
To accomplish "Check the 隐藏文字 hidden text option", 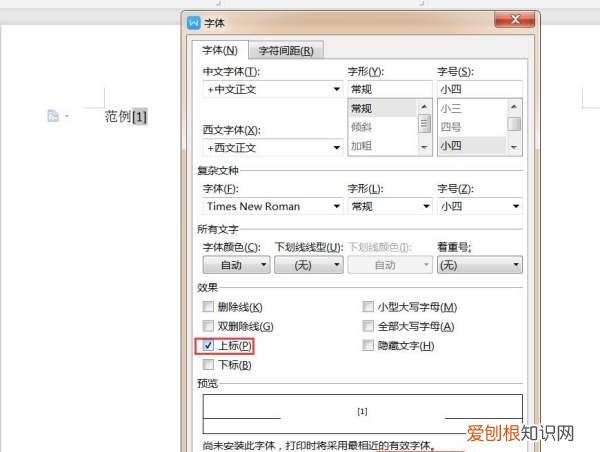I will (368, 345).
